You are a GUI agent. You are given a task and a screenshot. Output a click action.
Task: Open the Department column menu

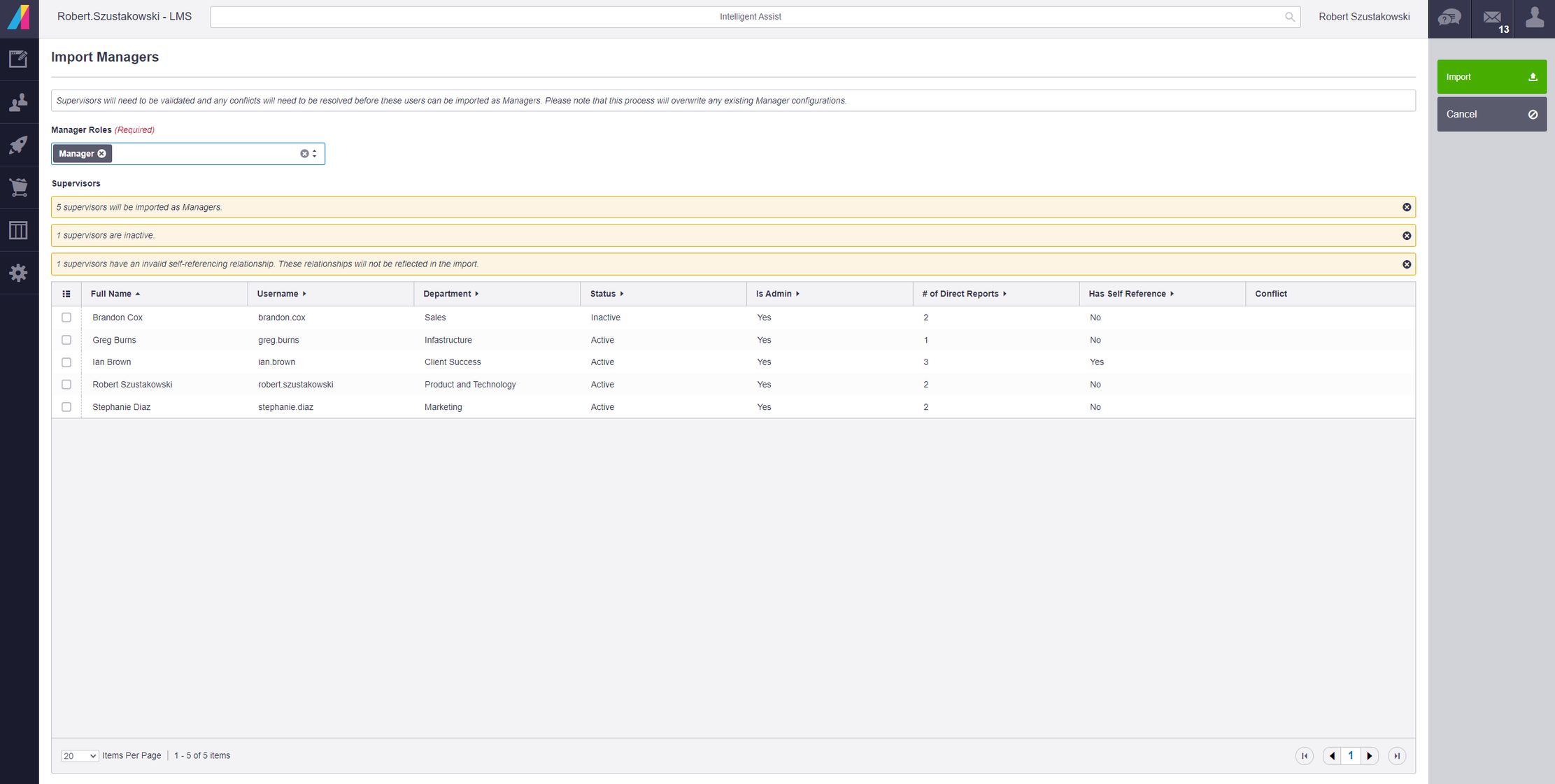coord(477,294)
